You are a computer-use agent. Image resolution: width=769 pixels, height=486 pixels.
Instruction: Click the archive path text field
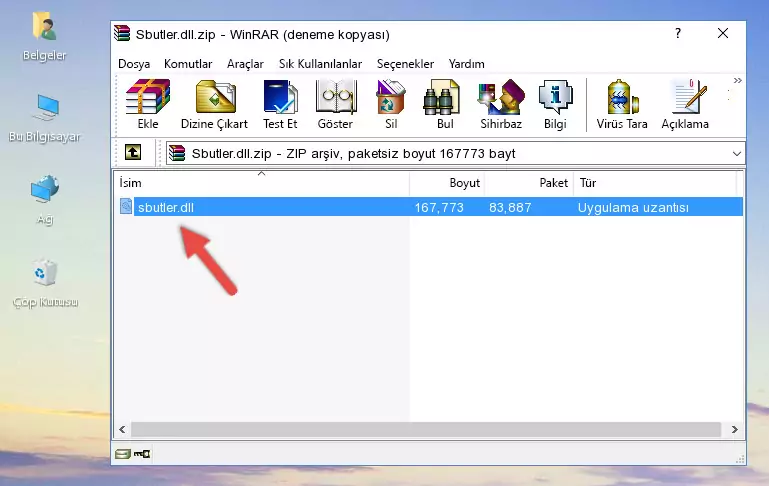tap(455, 153)
